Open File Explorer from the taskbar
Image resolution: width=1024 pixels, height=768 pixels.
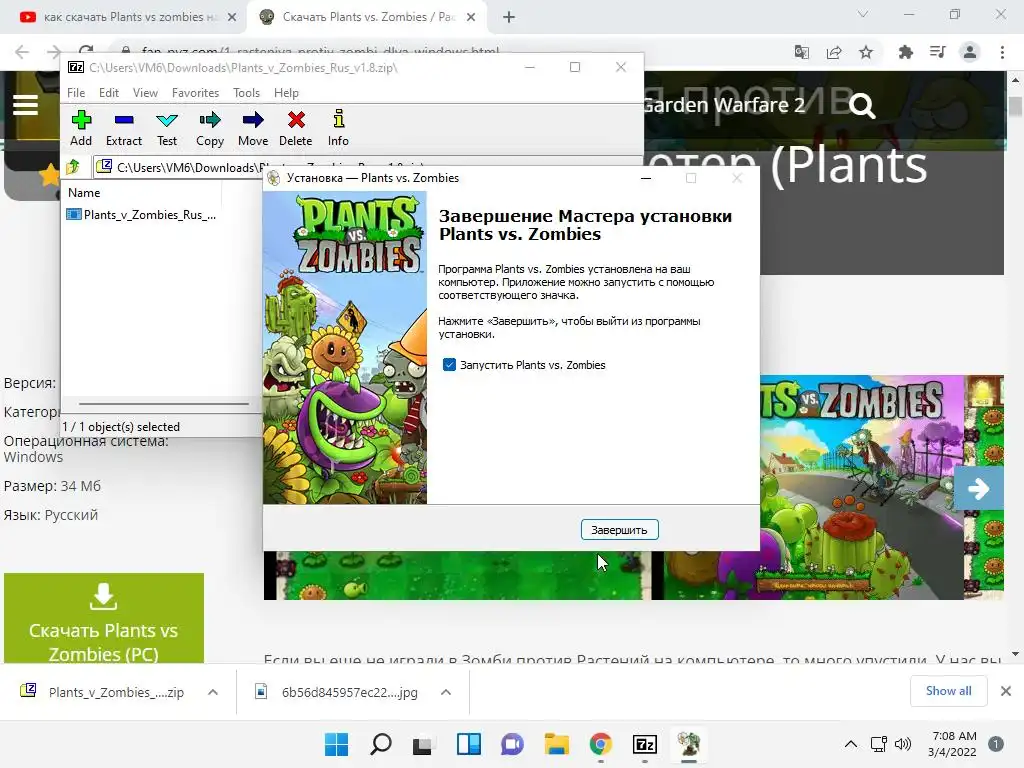(x=557, y=744)
